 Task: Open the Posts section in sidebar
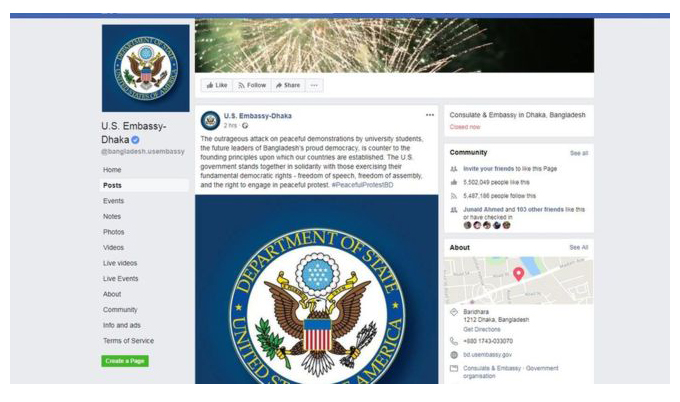tap(144, 185)
